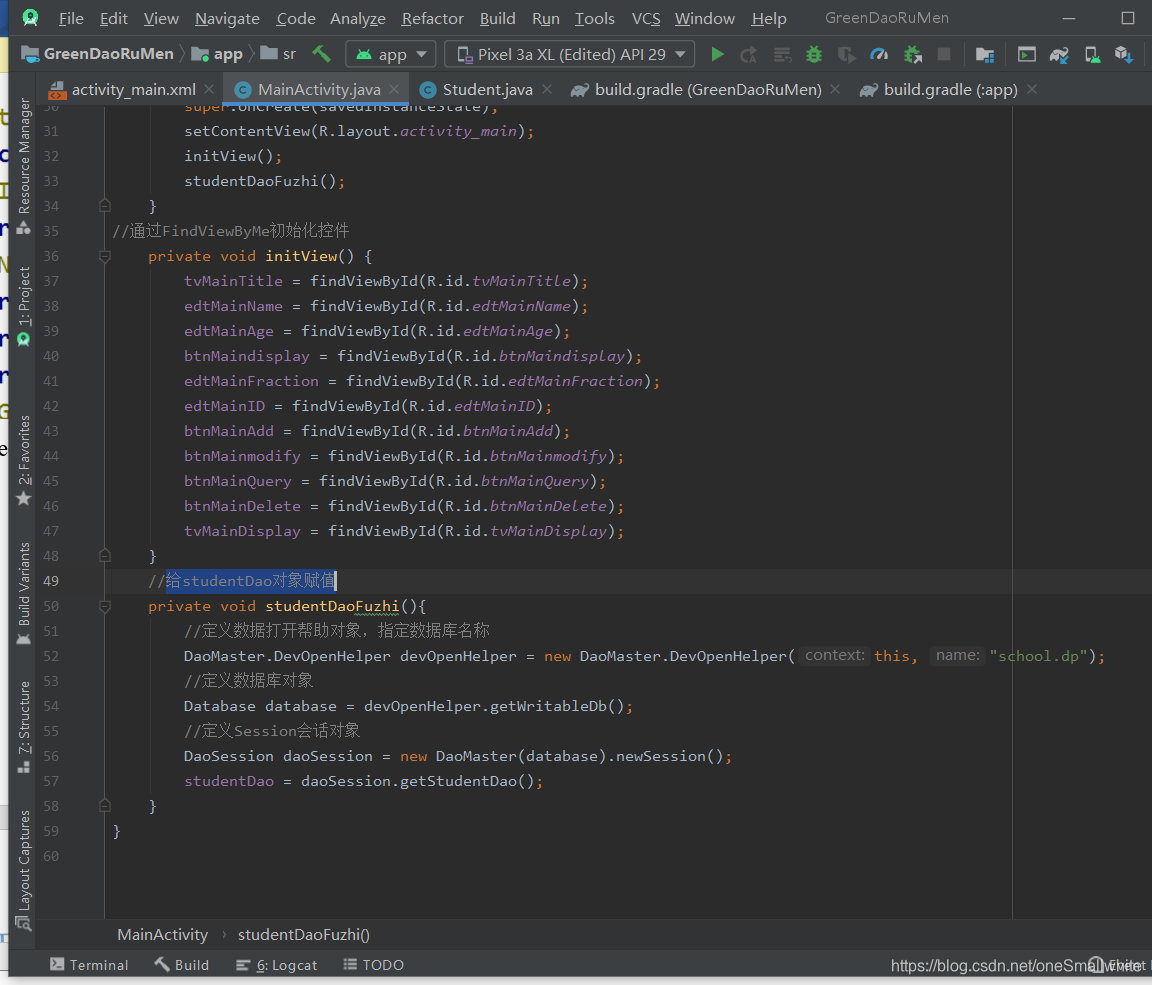Open the Refactor menu
This screenshot has width=1152, height=985.
click(x=432, y=18)
